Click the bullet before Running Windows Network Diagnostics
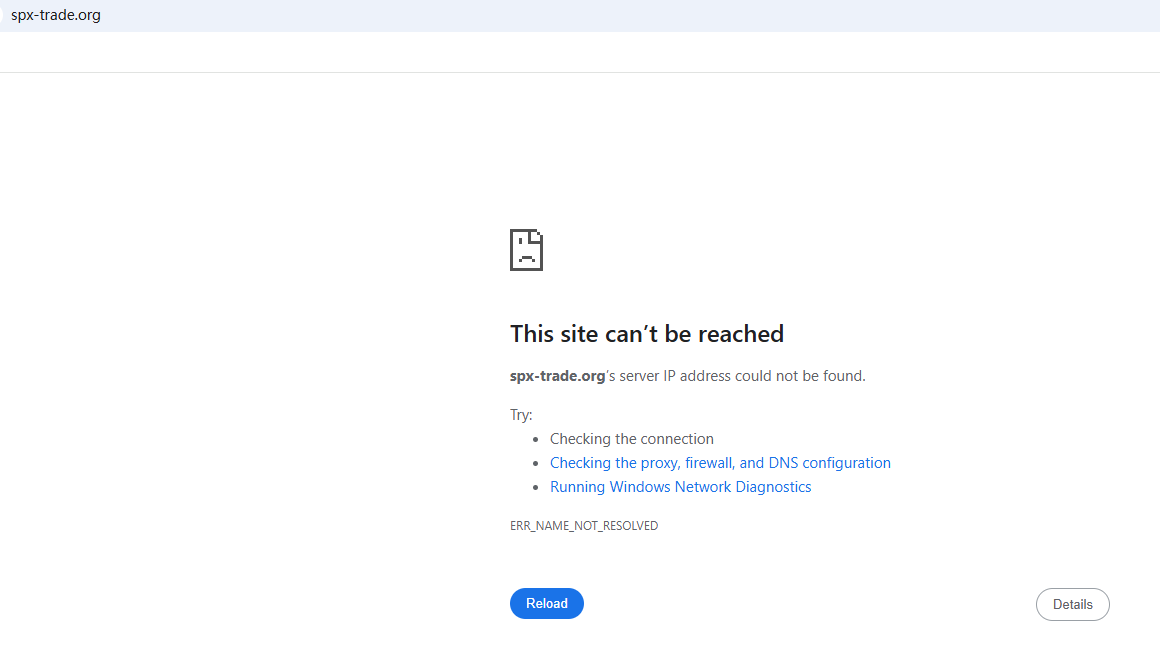 (537, 487)
